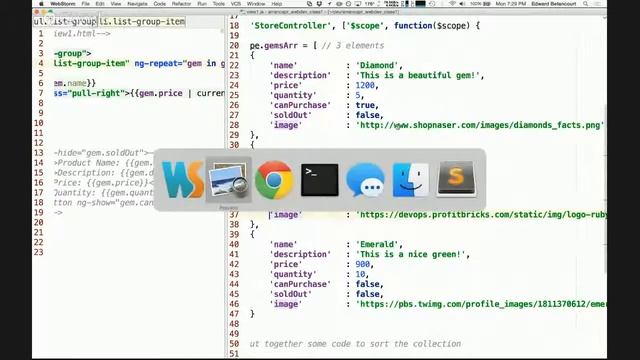Click line number 23 in left gutter
The height and width of the screenshot is (360, 640).
[38, 252]
